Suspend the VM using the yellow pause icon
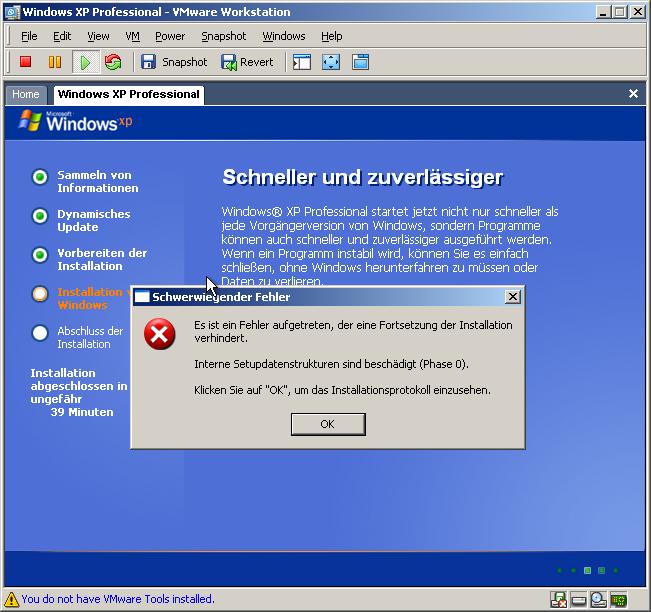651x612 pixels. pyautogui.click(x=55, y=62)
